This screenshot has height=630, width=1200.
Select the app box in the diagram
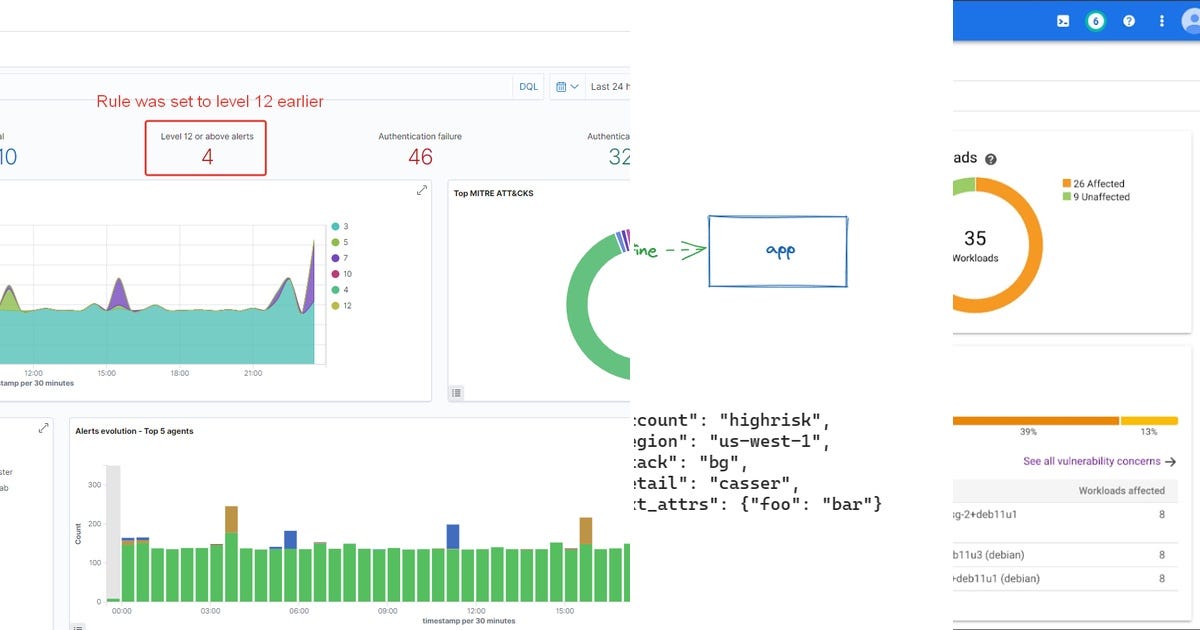(778, 251)
